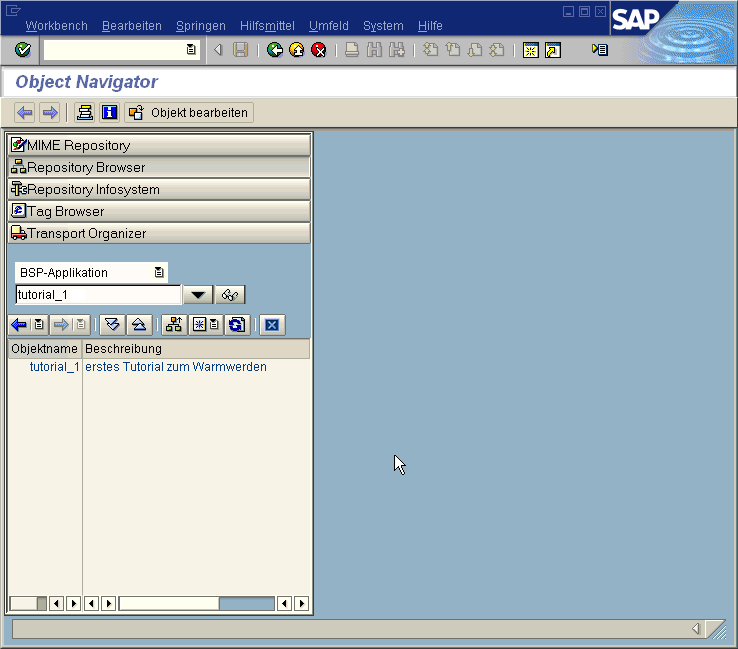Click the Save diskette icon
The width and height of the screenshot is (738, 649).
(x=241, y=50)
